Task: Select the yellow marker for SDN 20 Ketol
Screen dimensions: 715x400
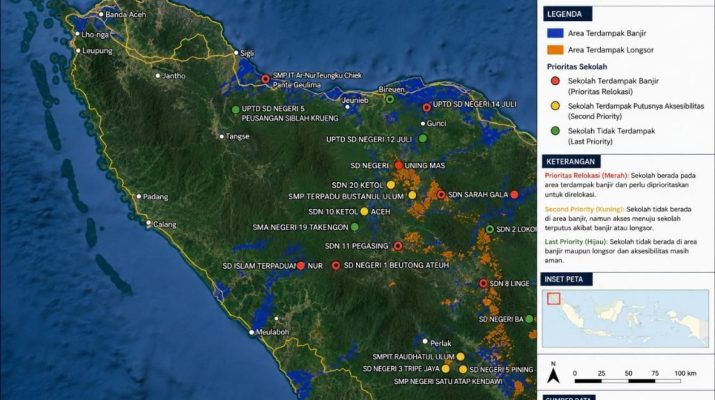Action: pyautogui.click(x=391, y=185)
